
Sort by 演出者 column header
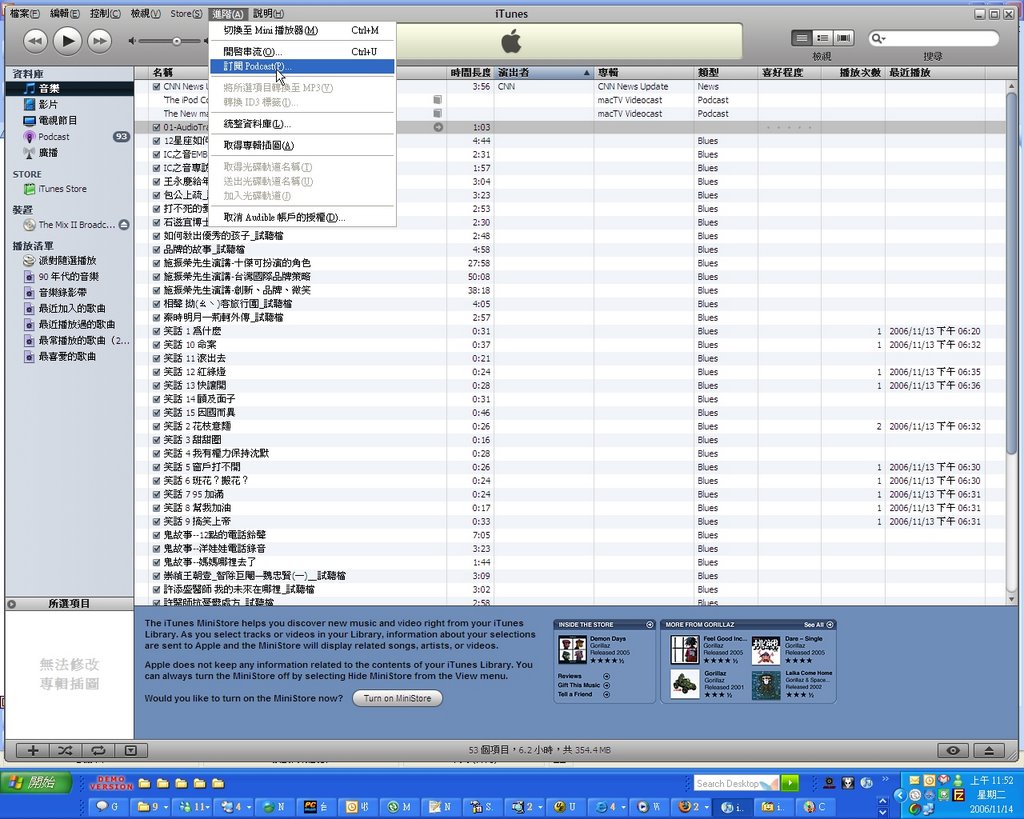(x=543, y=72)
